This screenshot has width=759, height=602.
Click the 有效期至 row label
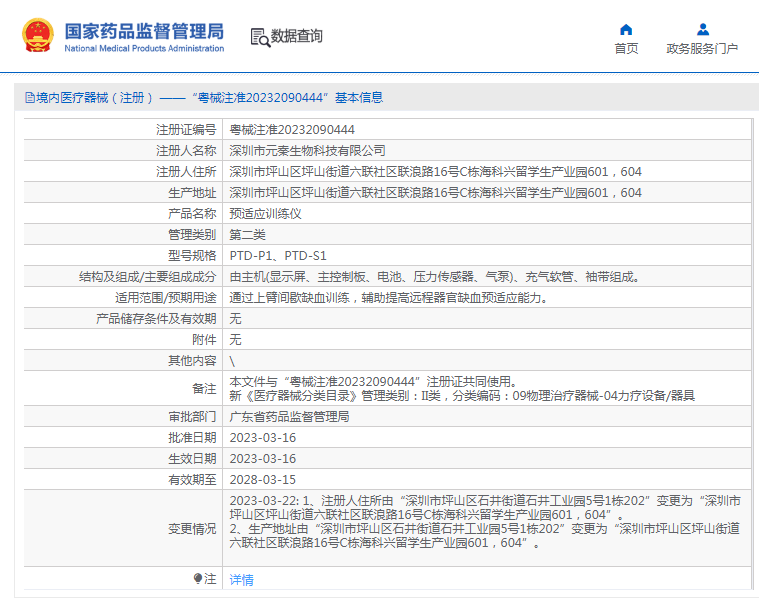(192, 480)
